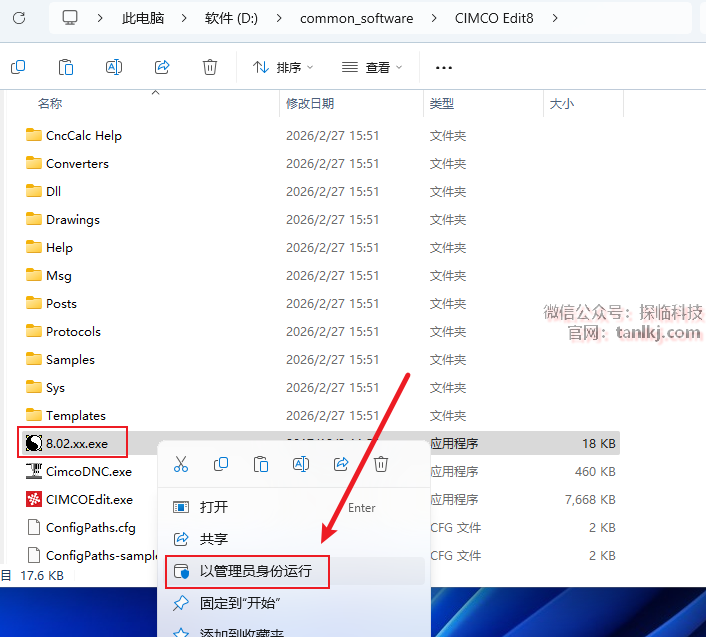Screen dimensions: 706x637
Task: Click the rename icon in the top toolbar
Action: pyautogui.click(x=114, y=67)
